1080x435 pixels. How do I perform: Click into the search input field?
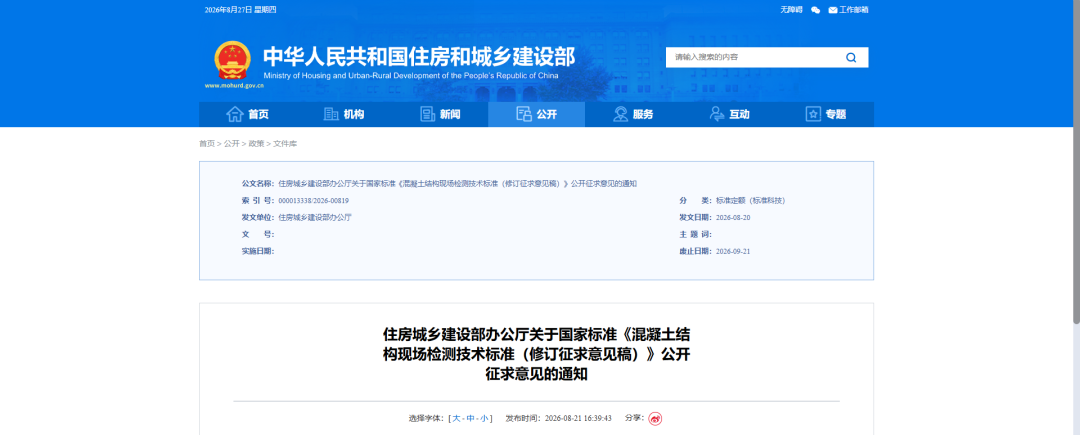(x=751, y=57)
